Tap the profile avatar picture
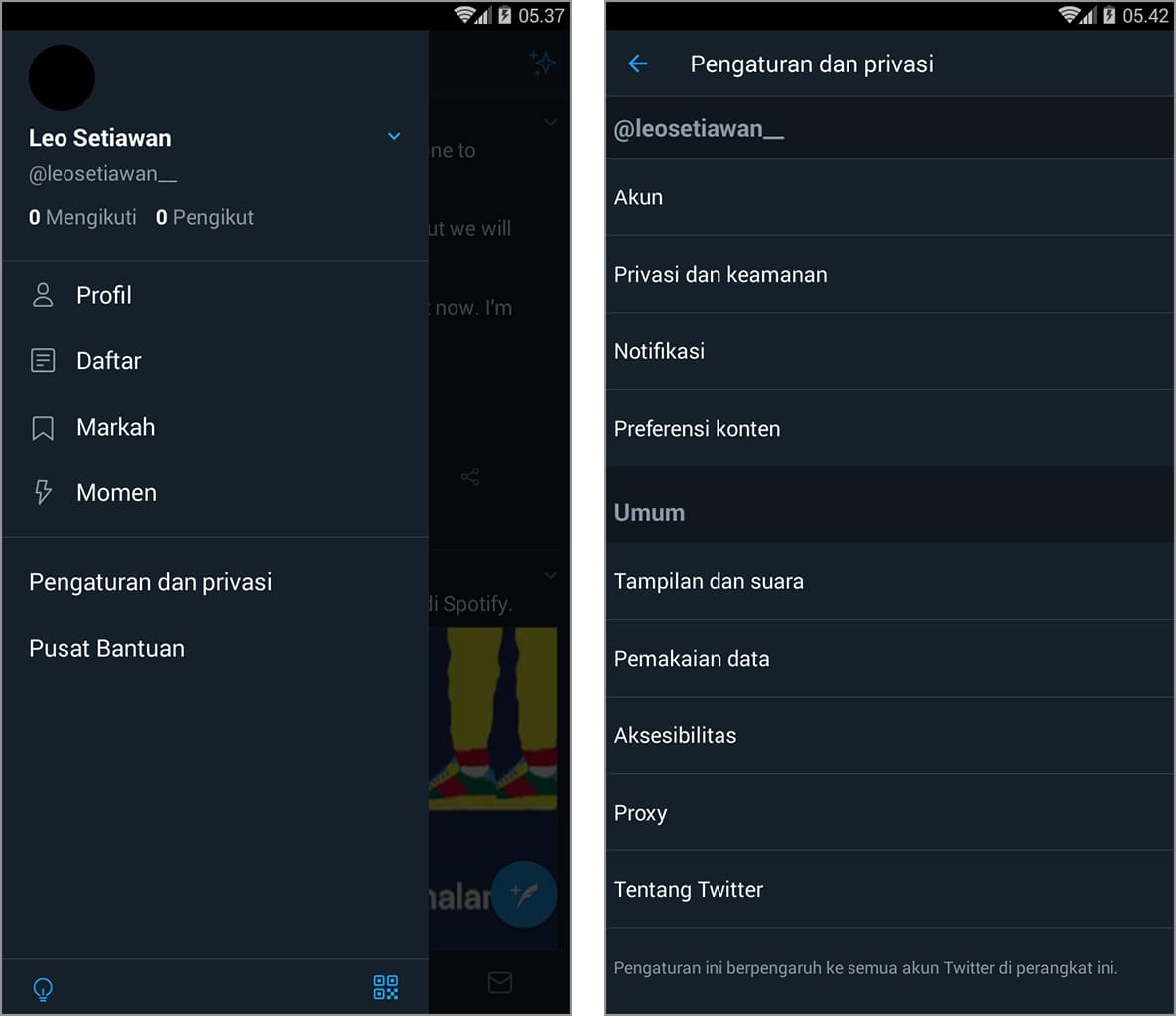This screenshot has width=1176, height=1016. (x=62, y=78)
